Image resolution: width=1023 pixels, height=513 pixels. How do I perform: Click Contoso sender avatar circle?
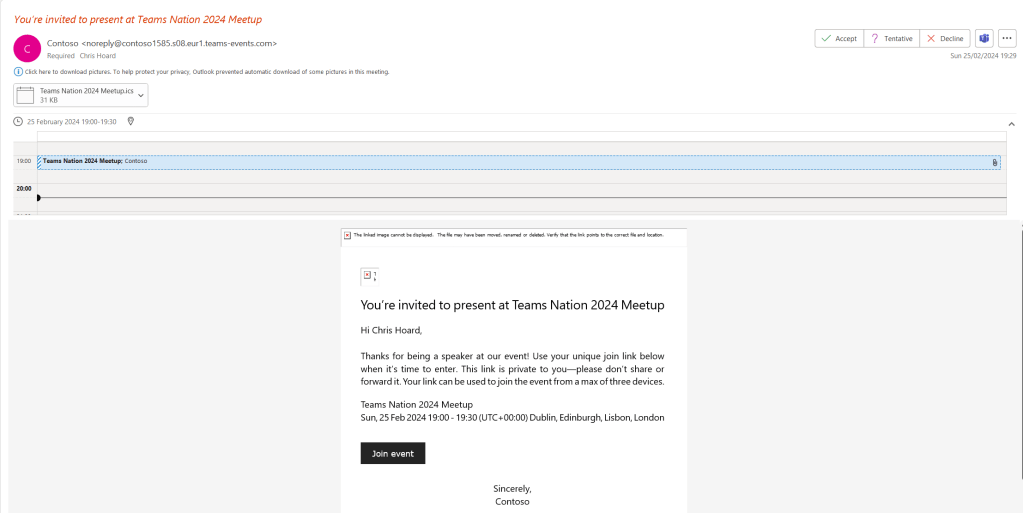tap(28, 48)
